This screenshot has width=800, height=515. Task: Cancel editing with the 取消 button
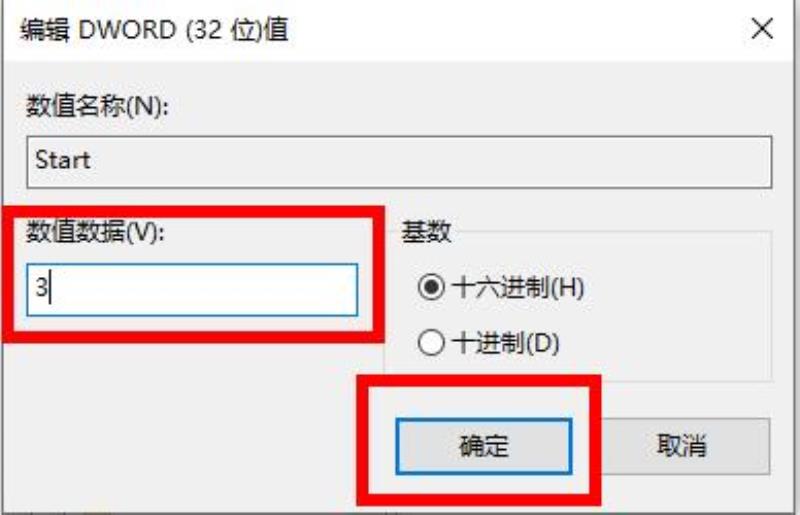tap(682, 446)
